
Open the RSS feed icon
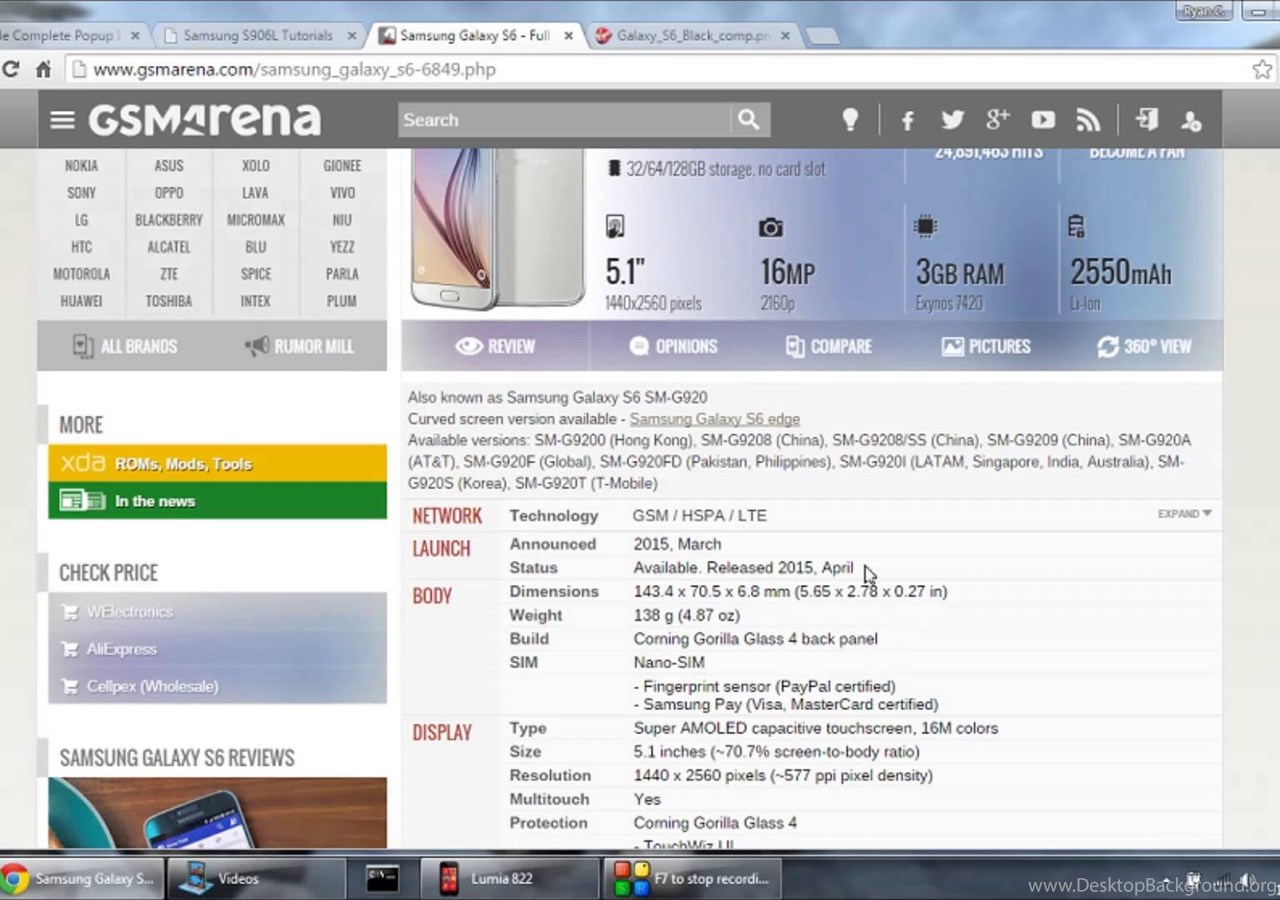pos(1088,120)
